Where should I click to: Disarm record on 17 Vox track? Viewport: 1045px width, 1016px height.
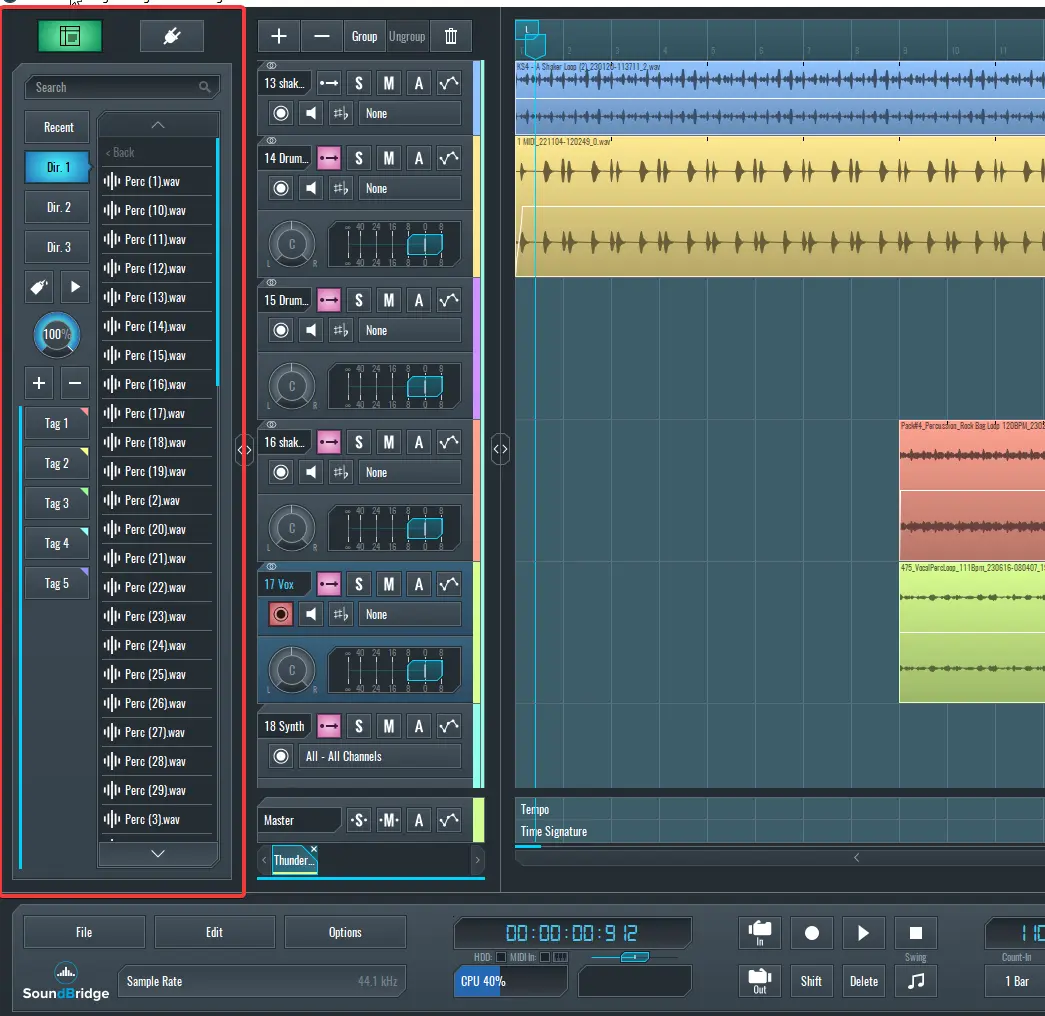point(281,614)
